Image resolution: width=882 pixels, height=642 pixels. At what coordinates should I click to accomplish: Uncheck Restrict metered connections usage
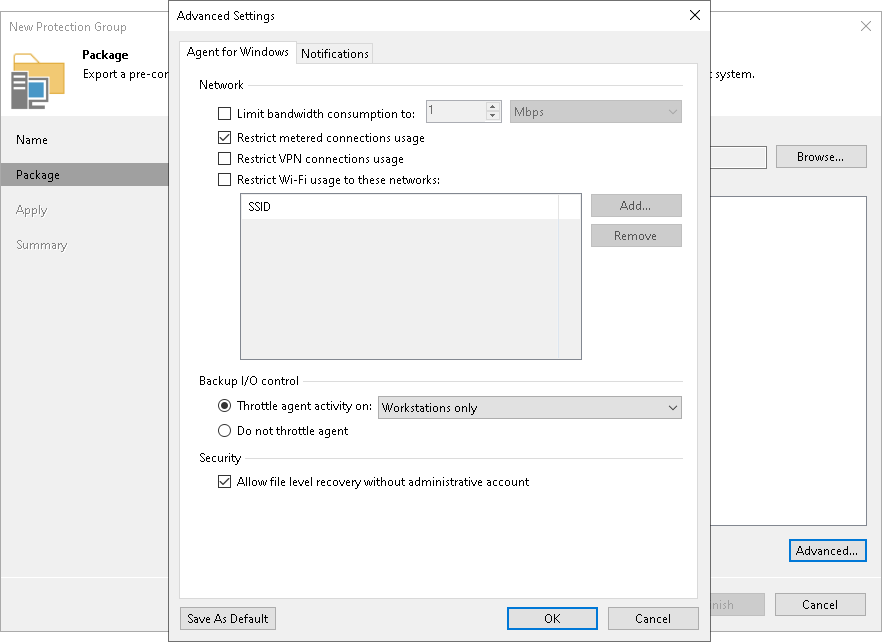(x=225, y=138)
